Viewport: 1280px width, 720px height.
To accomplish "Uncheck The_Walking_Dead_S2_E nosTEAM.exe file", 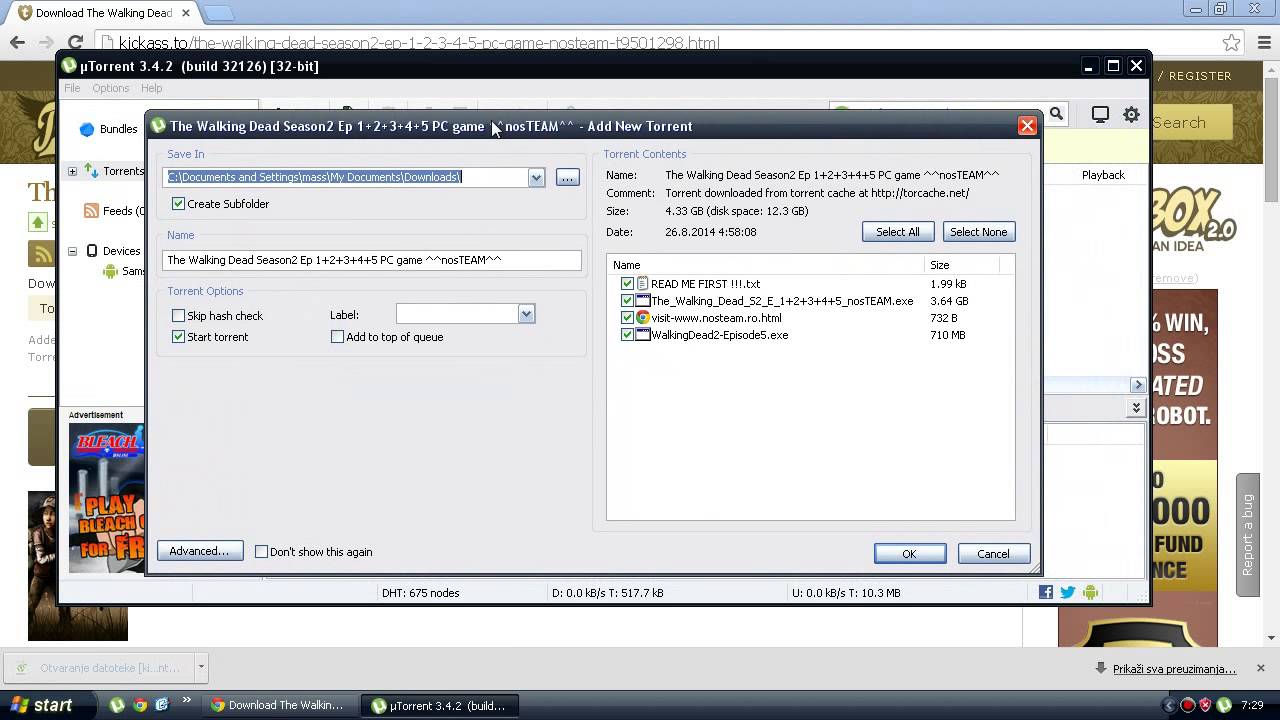I will [627, 301].
